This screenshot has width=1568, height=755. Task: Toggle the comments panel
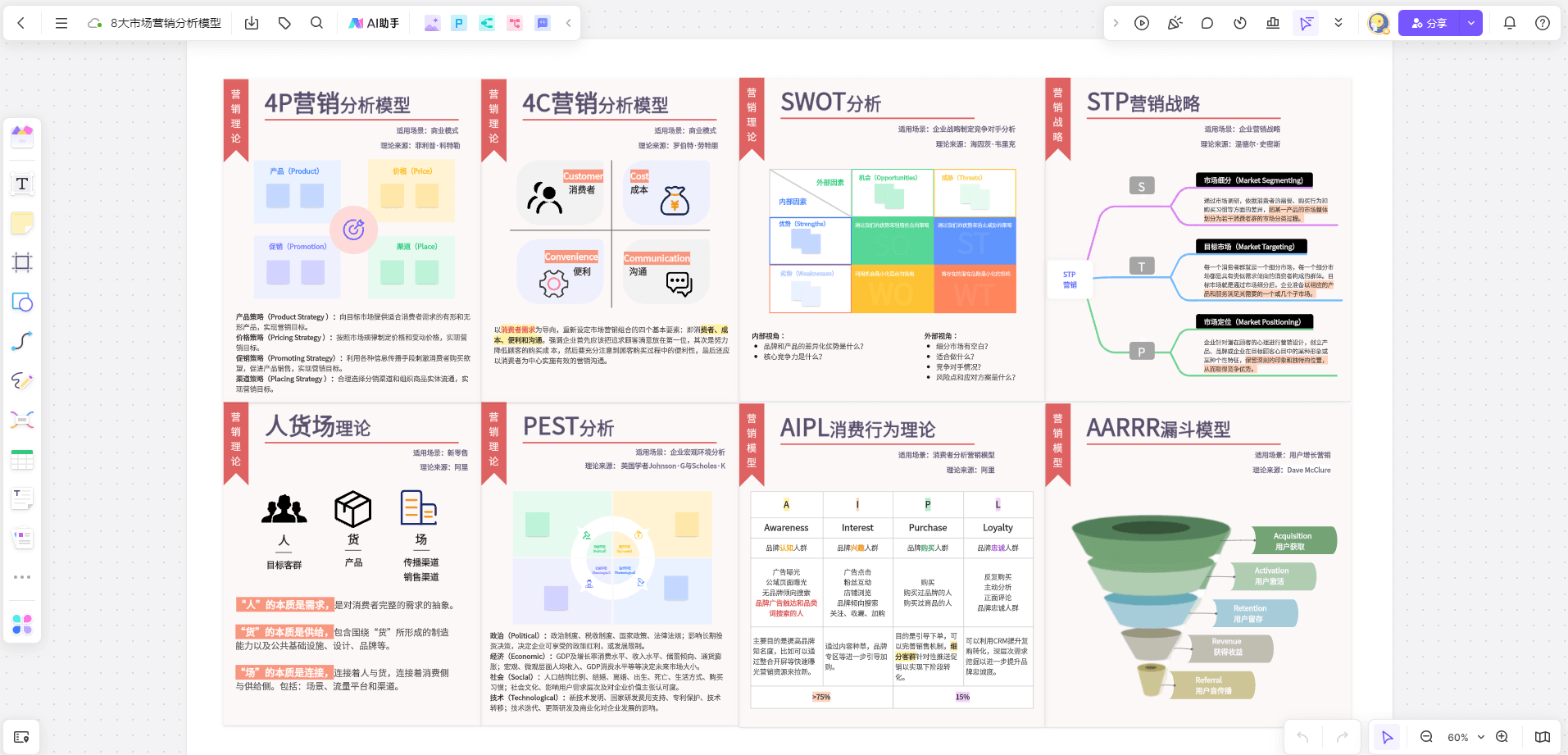(1207, 23)
